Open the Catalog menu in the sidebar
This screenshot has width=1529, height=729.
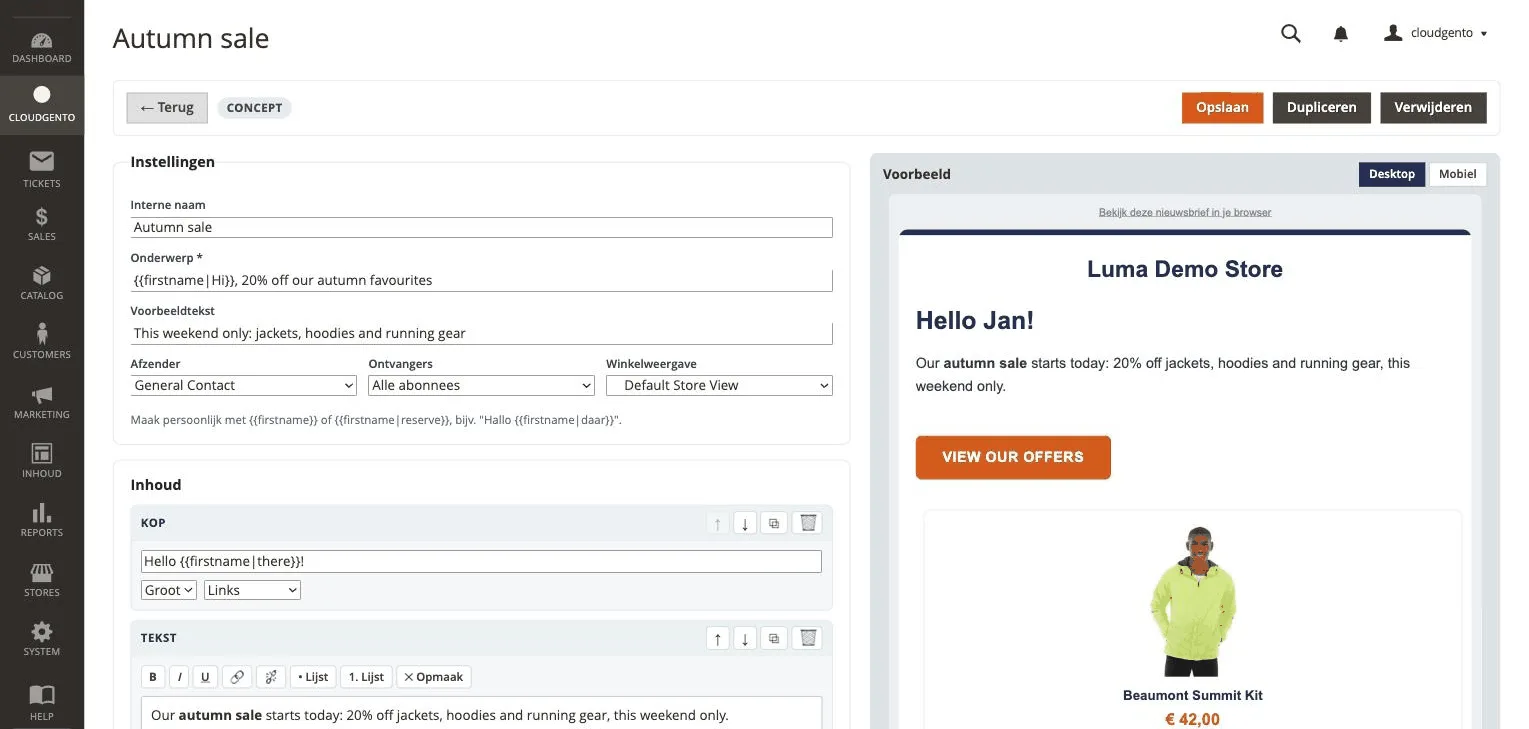point(42,283)
